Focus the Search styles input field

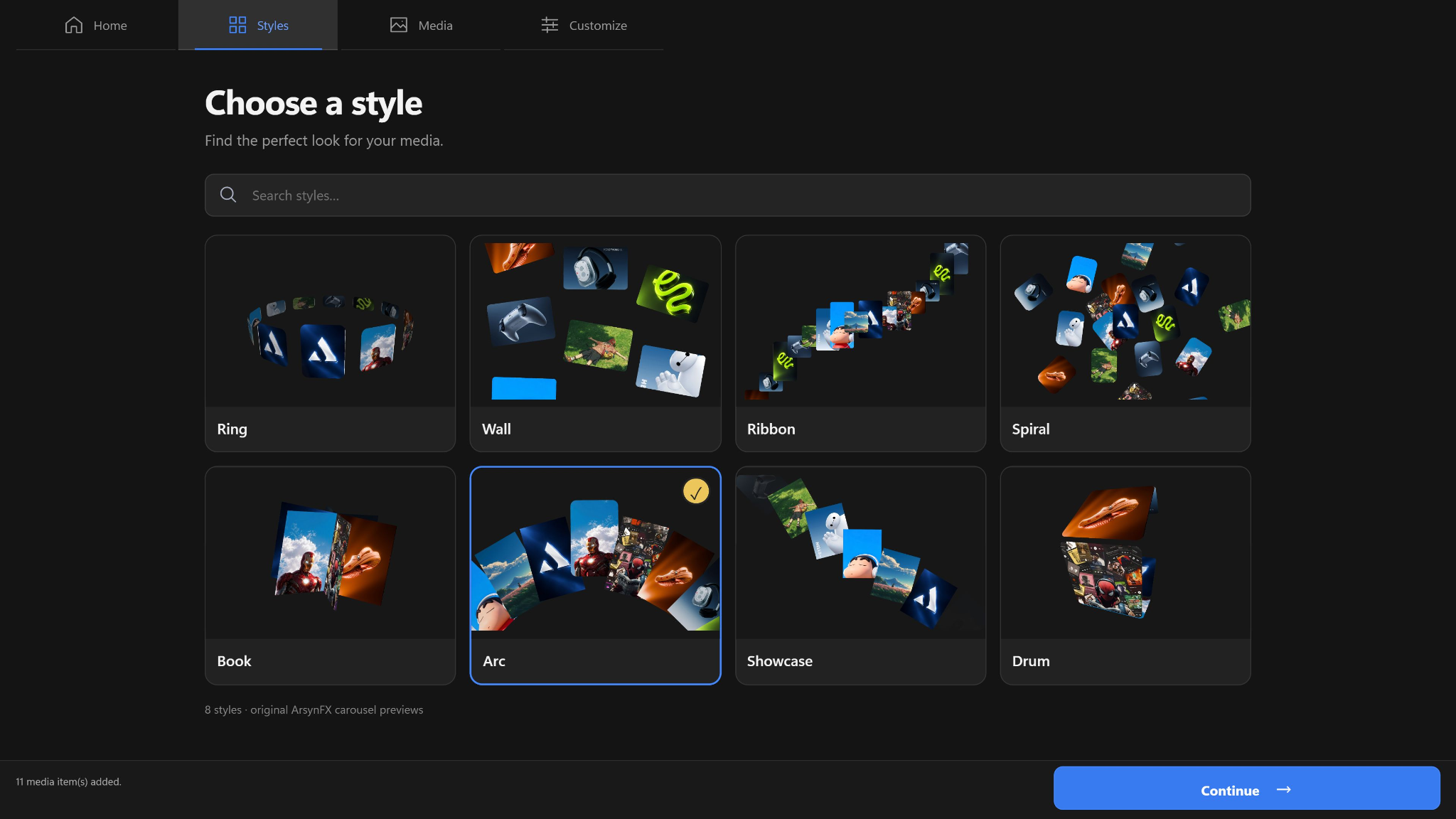(727, 196)
